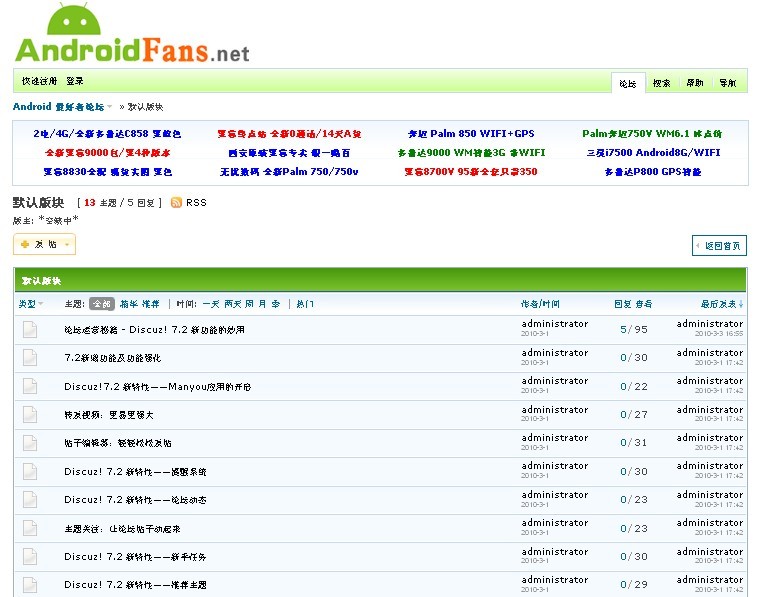Click author administrator in the Manyou row
Screen dimensions: 759x597
pyautogui.click(x=555, y=381)
